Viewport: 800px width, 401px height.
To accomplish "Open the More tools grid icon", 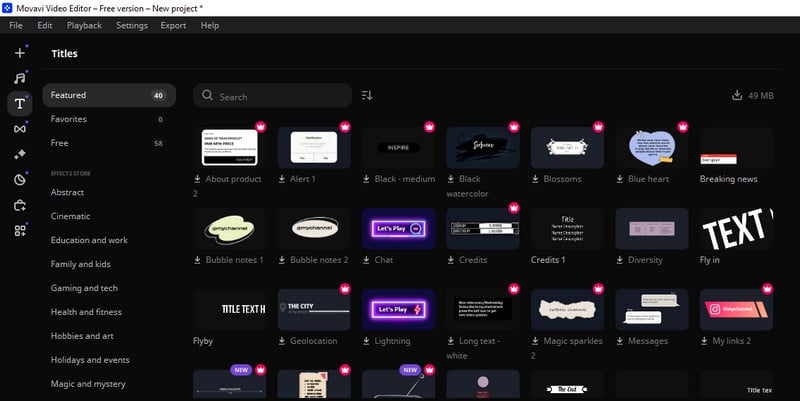I will pos(20,231).
